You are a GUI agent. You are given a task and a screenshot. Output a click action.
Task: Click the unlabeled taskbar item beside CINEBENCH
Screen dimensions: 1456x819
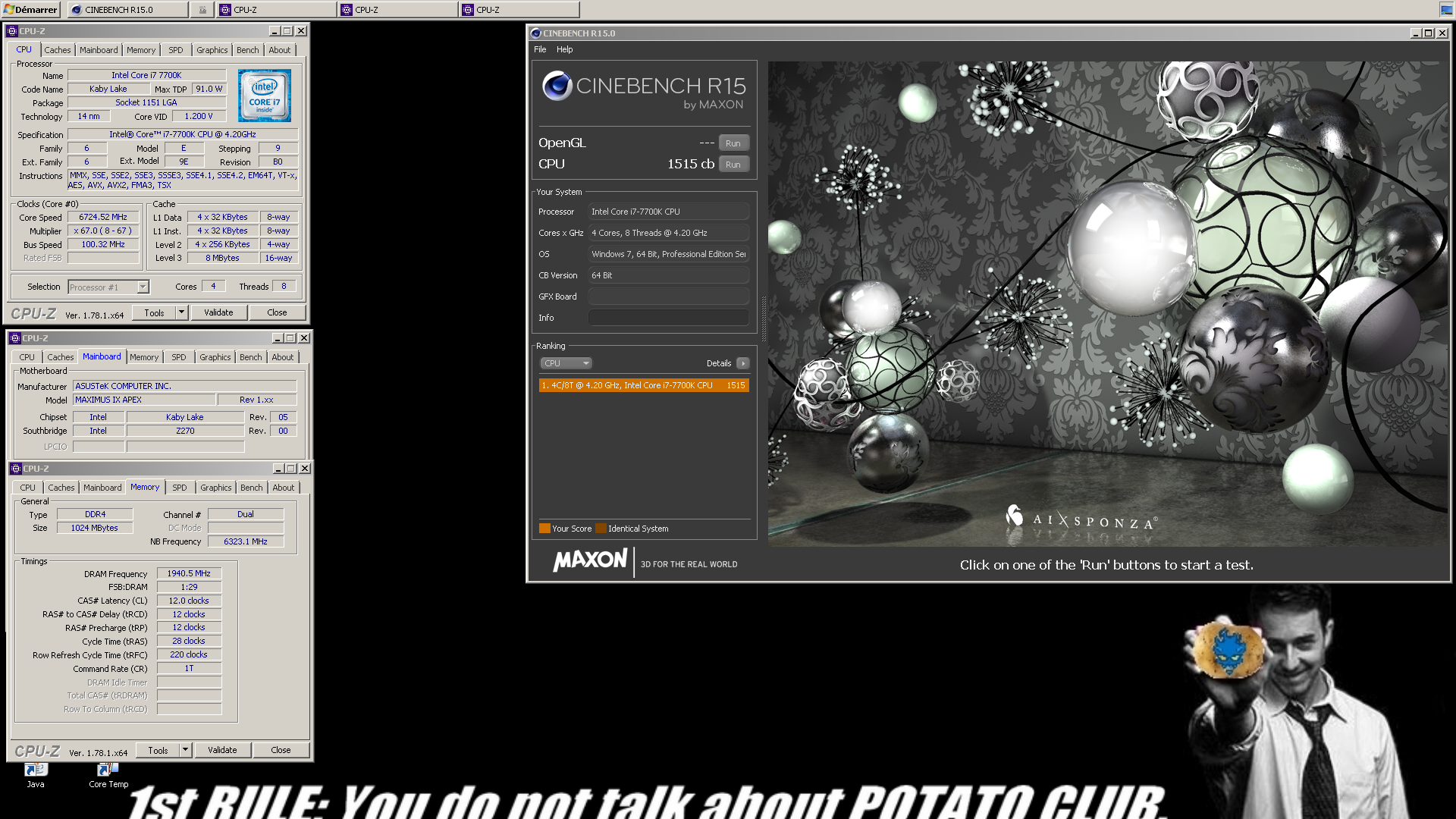click(202, 10)
